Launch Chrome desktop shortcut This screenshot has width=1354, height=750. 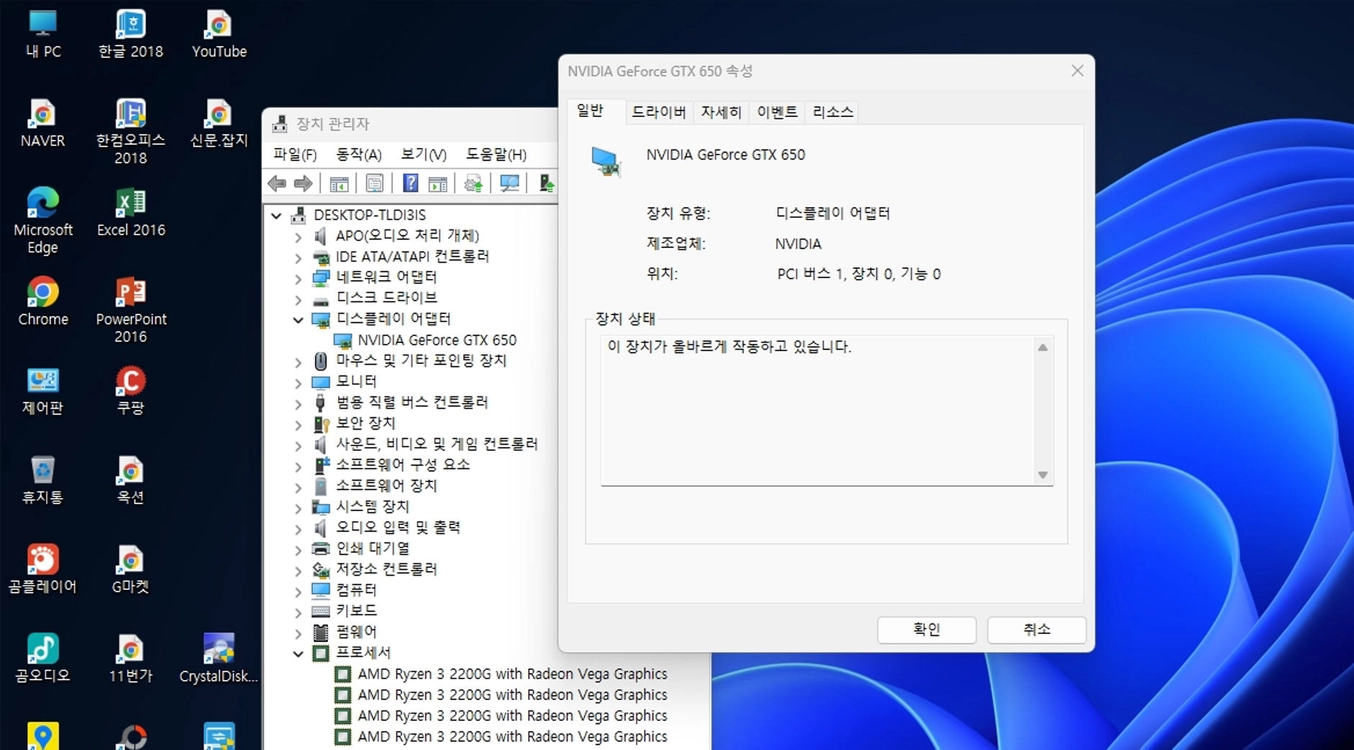[42, 301]
